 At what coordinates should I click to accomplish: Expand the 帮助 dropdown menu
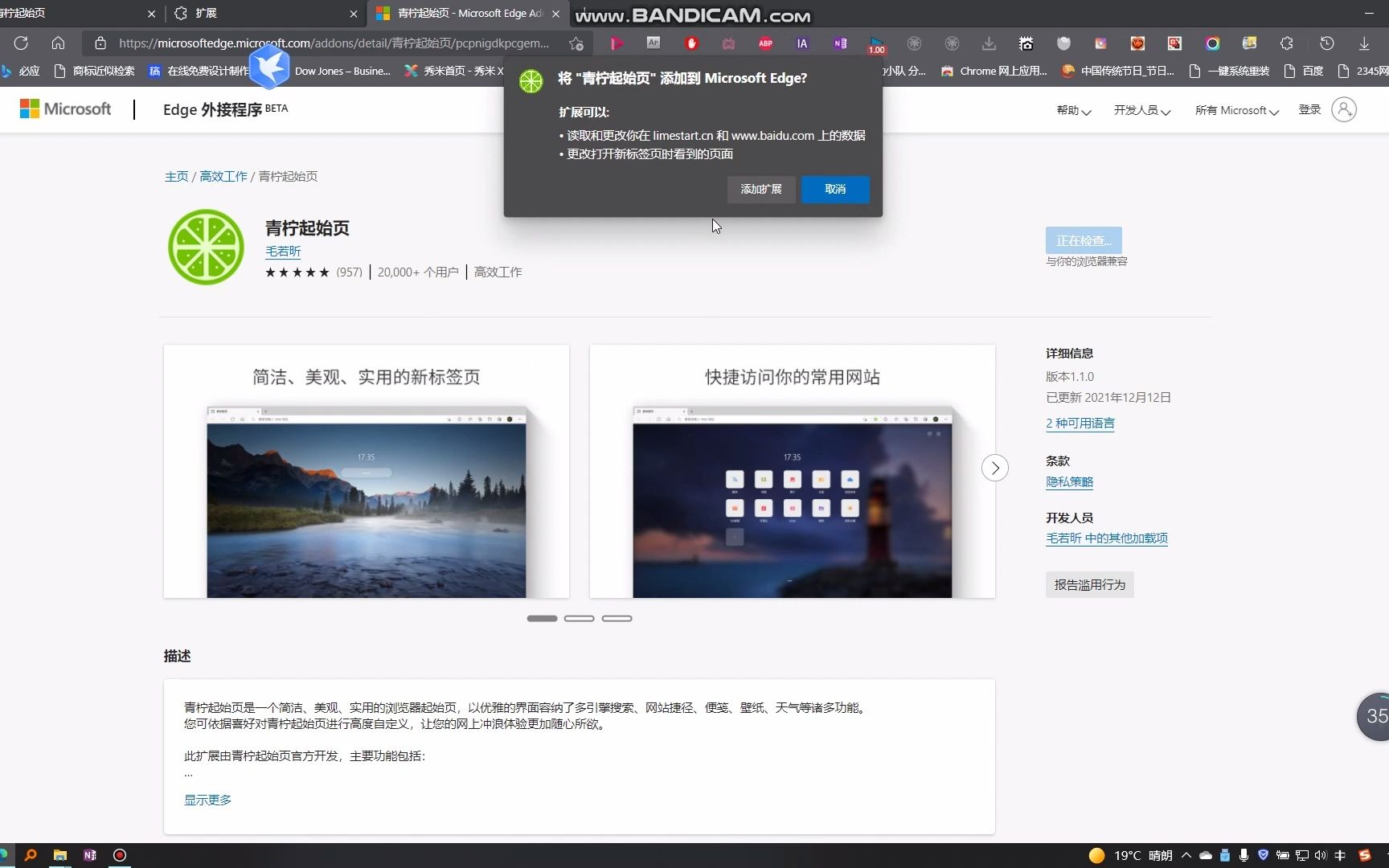click(x=1072, y=110)
